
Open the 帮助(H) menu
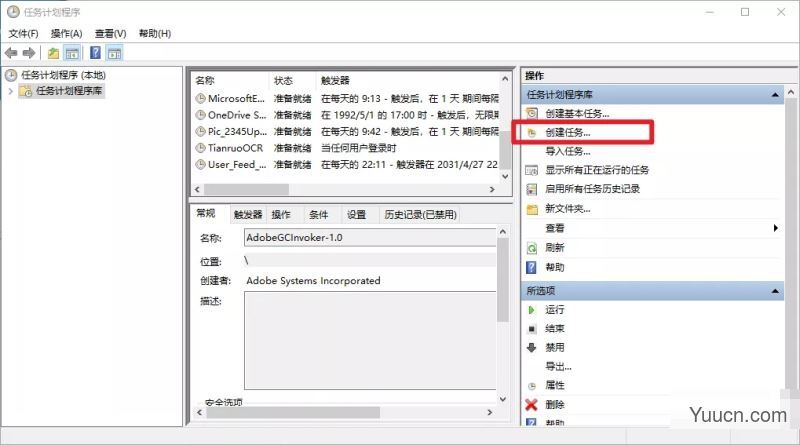155,33
